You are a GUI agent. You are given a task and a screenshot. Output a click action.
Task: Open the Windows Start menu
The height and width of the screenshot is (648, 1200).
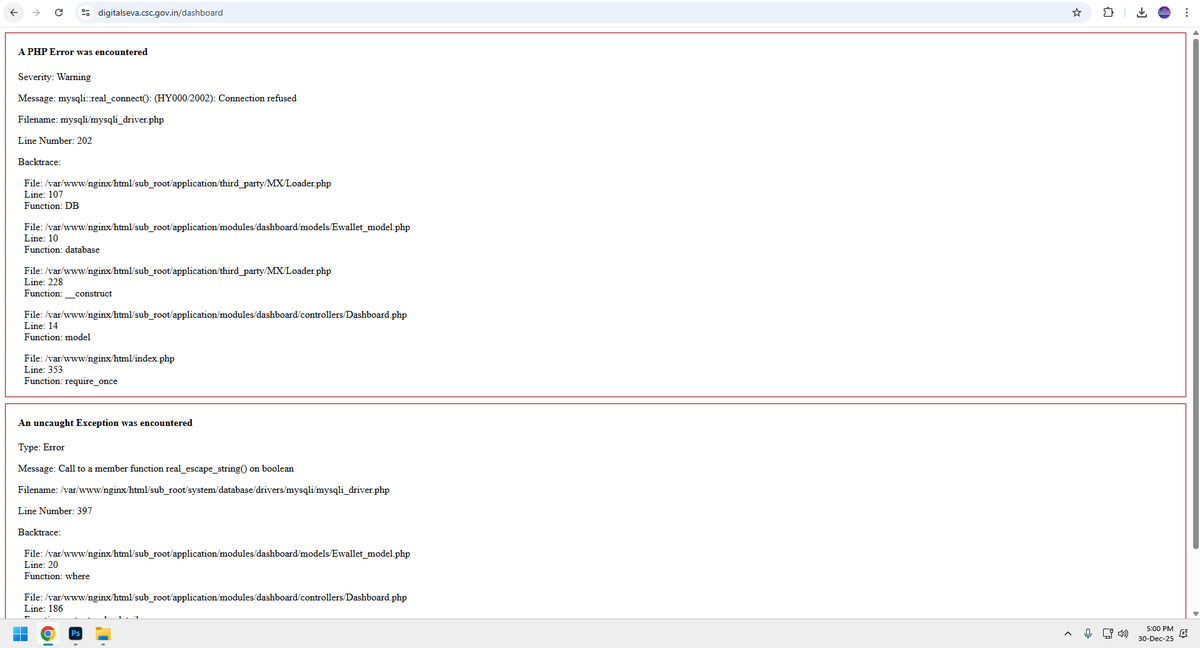(x=21, y=634)
